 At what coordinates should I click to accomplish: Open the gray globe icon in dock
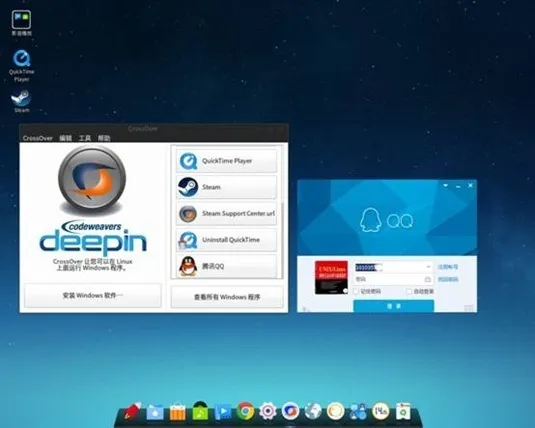click(313, 411)
